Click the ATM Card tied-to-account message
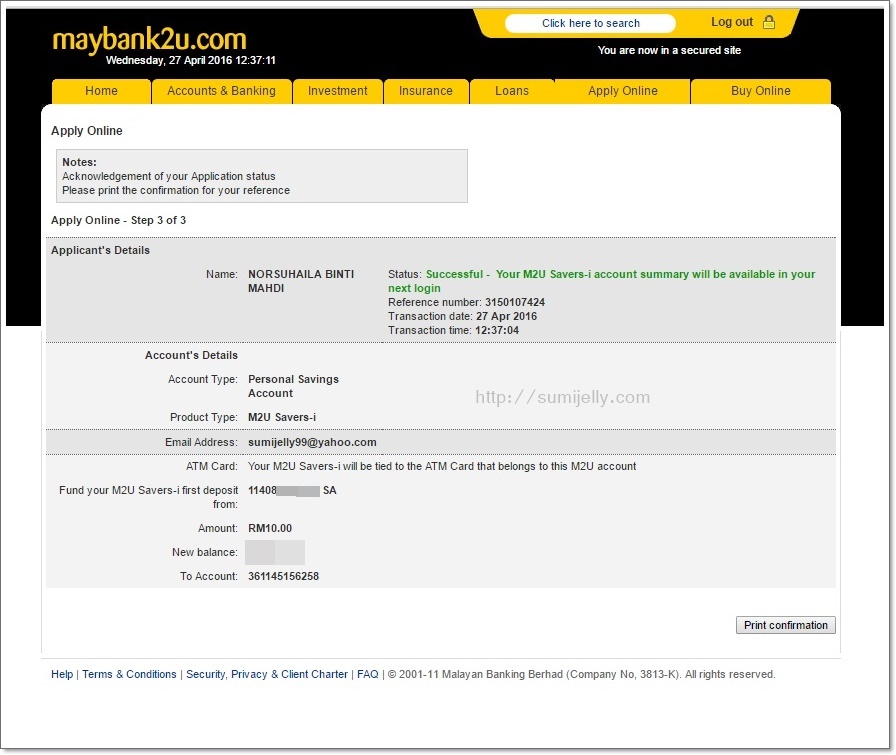Image resolution: width=896 pixels, height=755 pixels. pyautogui.click(x=442, y=466)
